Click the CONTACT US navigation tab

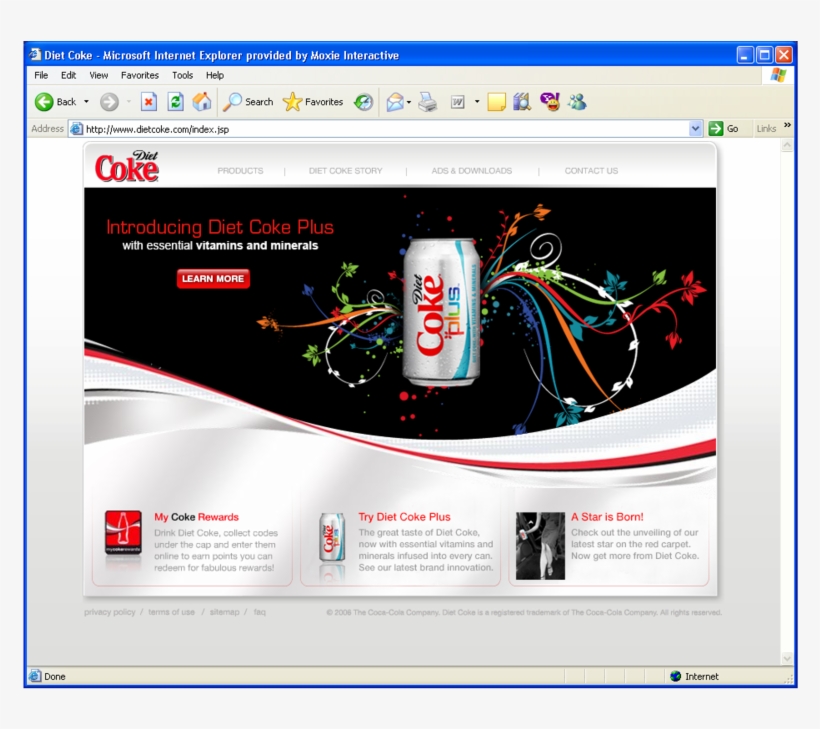[591, 171]
